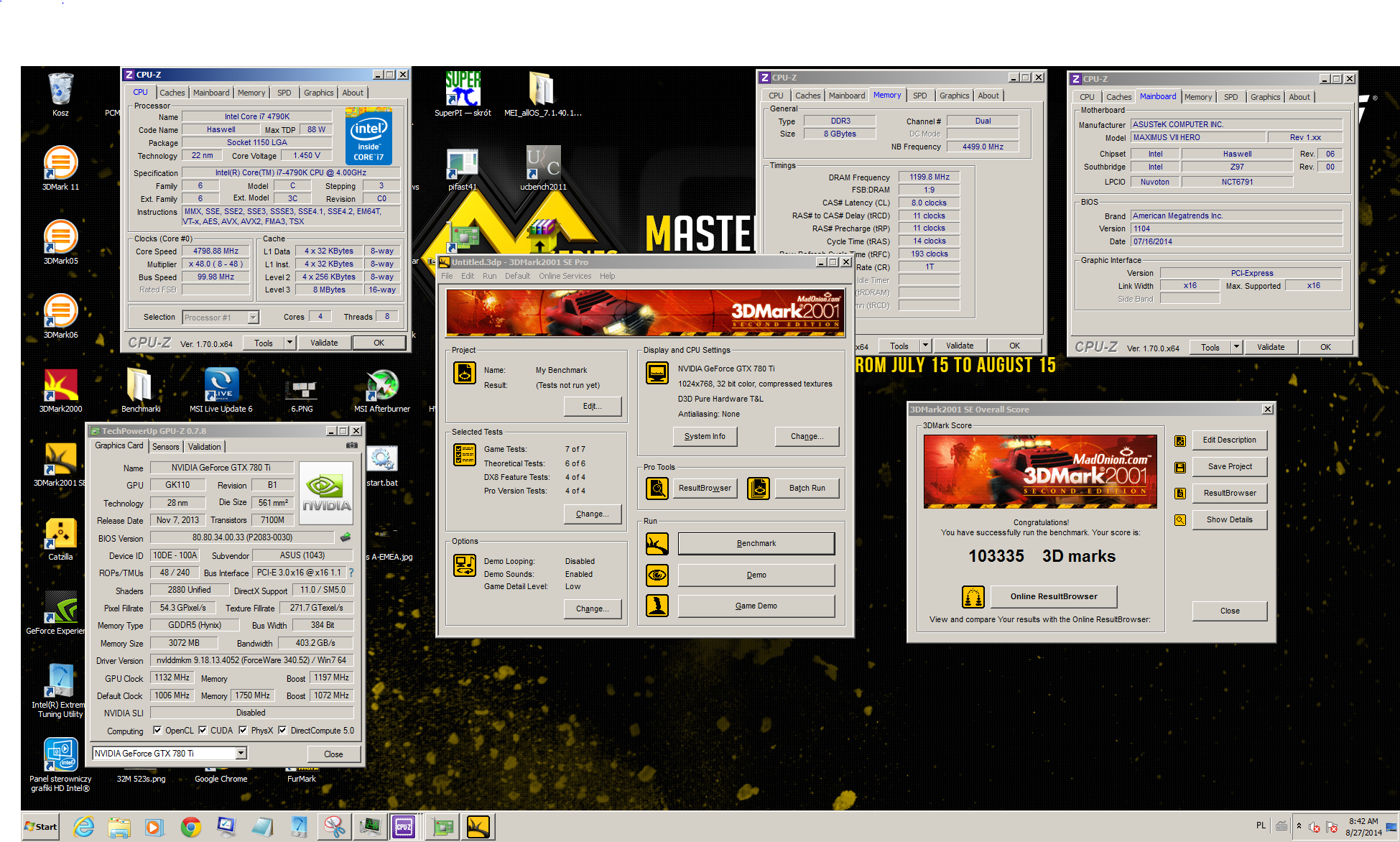Open the 3DMark 11 desktop shortcut
This screenshot has width=1400, height=842.
61,168
